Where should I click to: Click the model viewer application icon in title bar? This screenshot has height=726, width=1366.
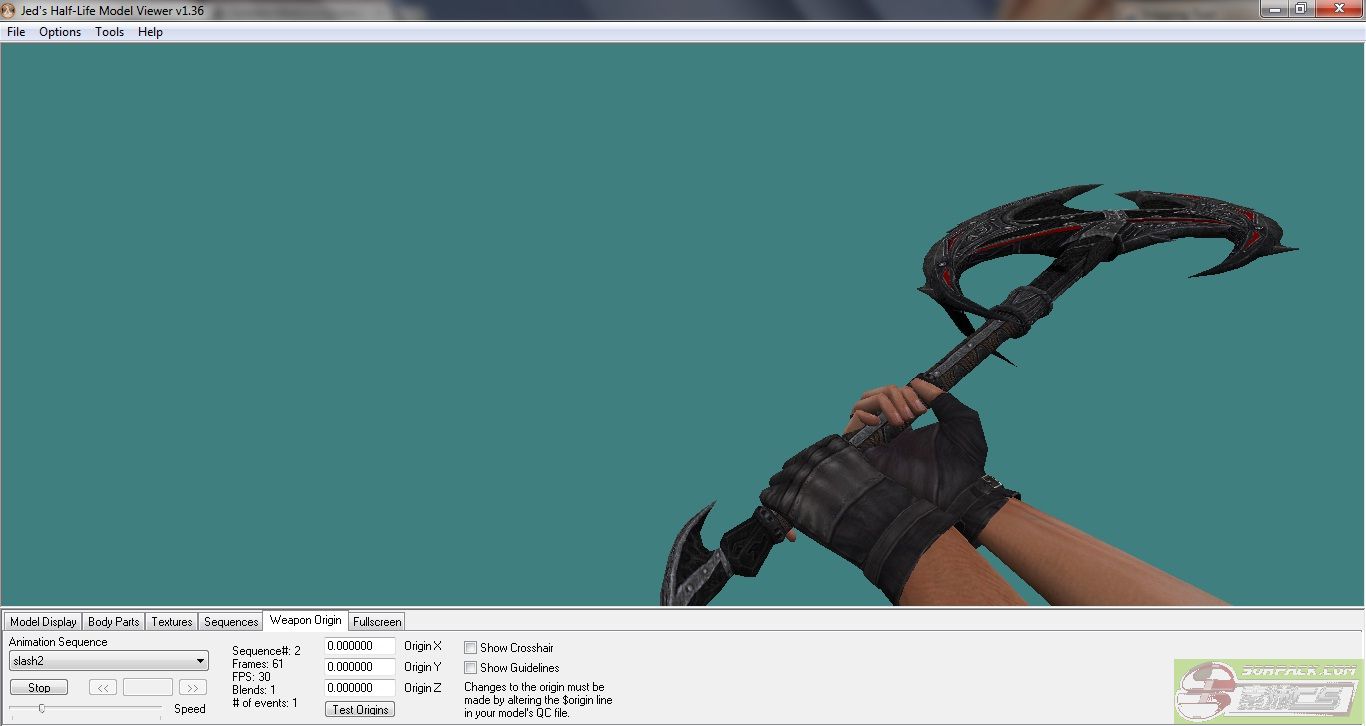tap(9, 10)
